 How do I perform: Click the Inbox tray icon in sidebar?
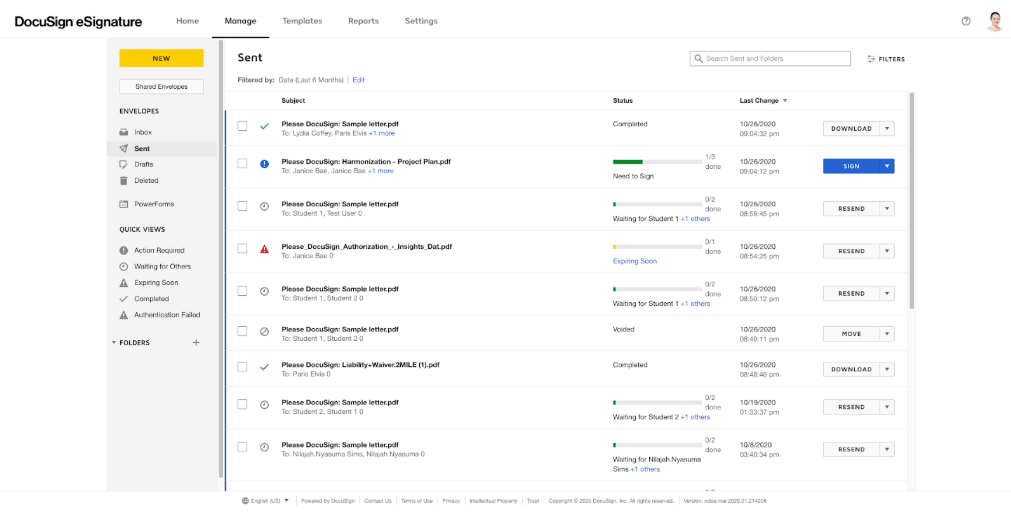pos(124,132)
